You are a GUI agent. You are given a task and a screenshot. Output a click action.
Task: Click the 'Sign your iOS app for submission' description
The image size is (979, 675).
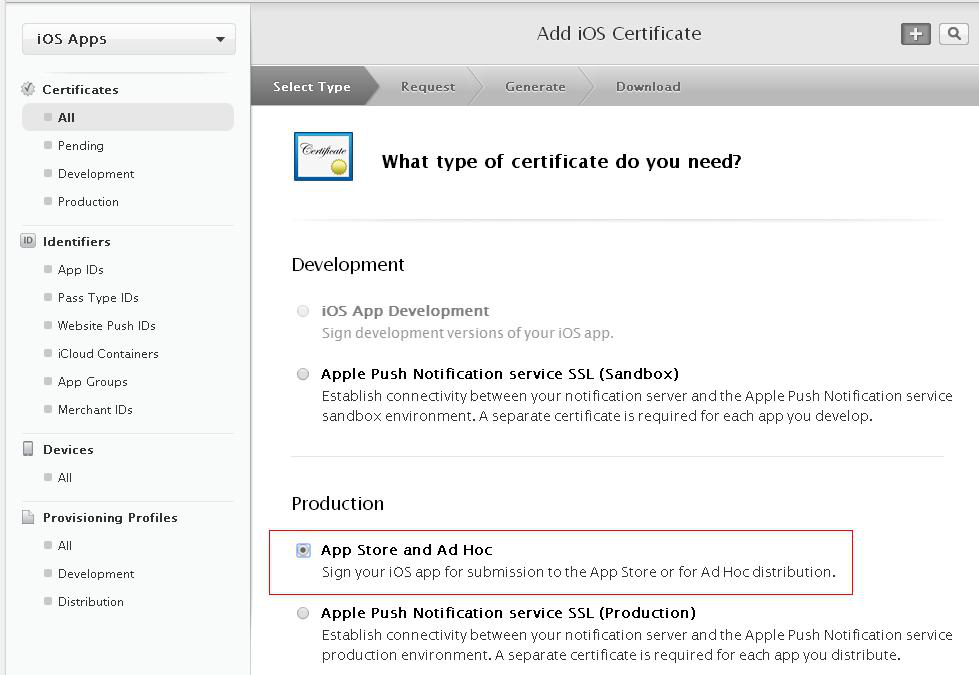(x=579, y=572)
